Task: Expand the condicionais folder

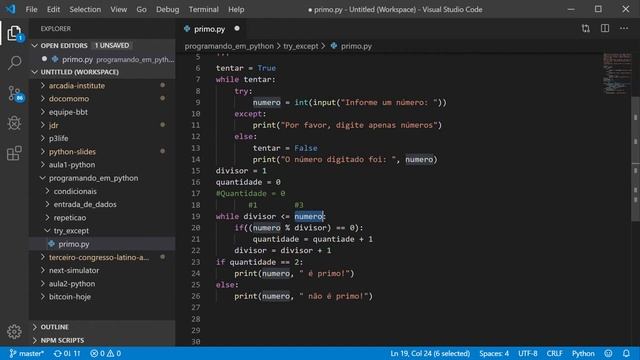Action: click(x=102, y=191)
